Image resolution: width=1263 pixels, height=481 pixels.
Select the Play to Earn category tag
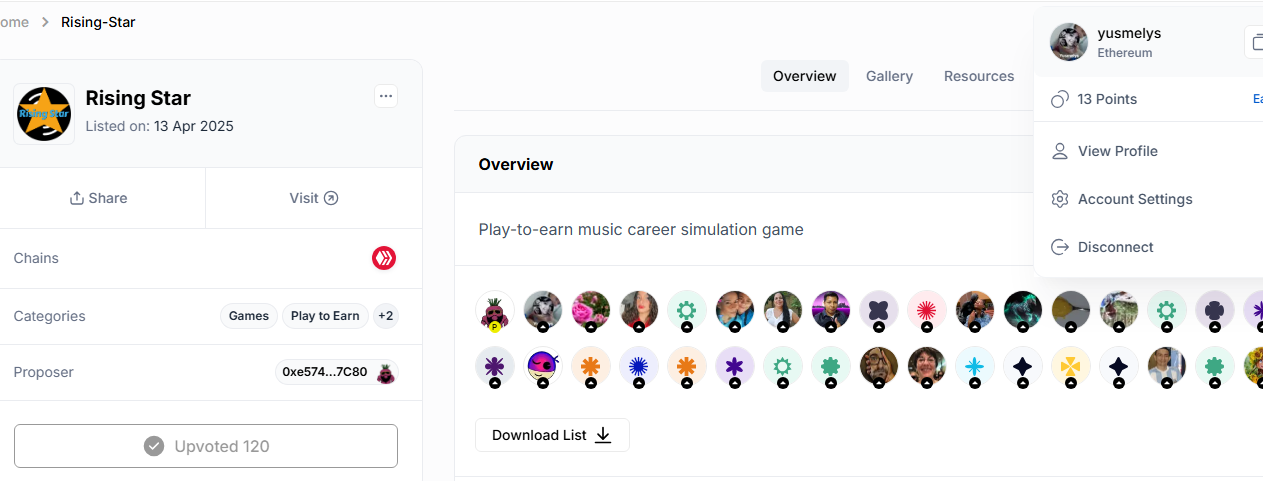coord(325,316)
